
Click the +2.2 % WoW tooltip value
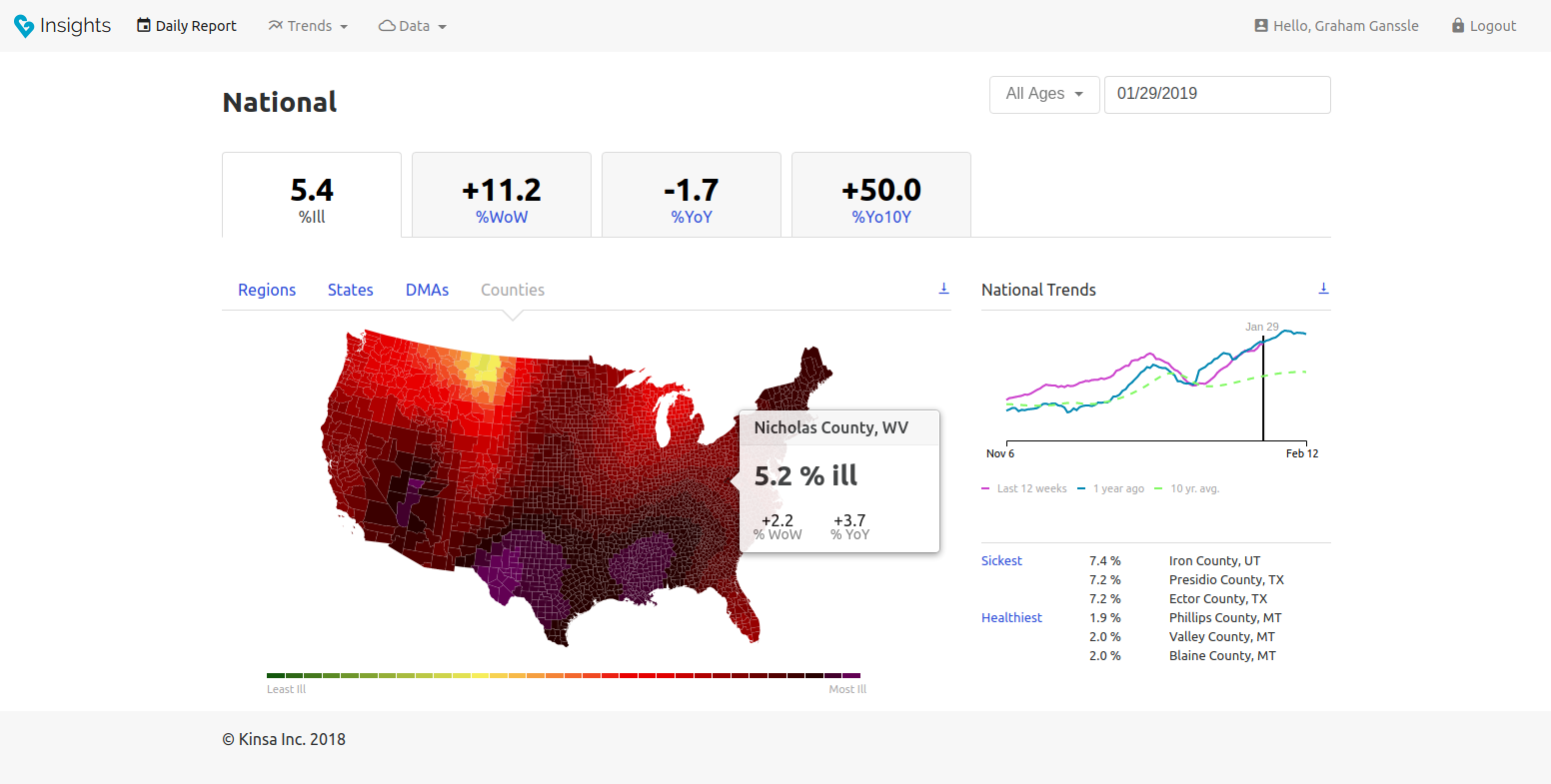(x=777, y=526)
